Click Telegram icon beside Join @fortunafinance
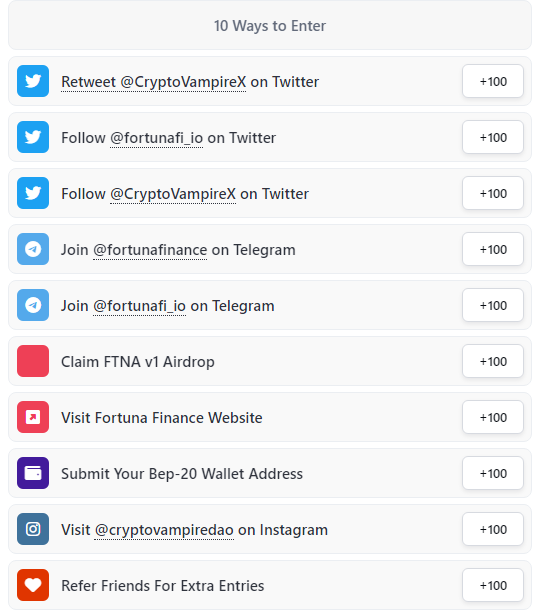Screen dimensions: 540x616 click(x=33, y=249)
